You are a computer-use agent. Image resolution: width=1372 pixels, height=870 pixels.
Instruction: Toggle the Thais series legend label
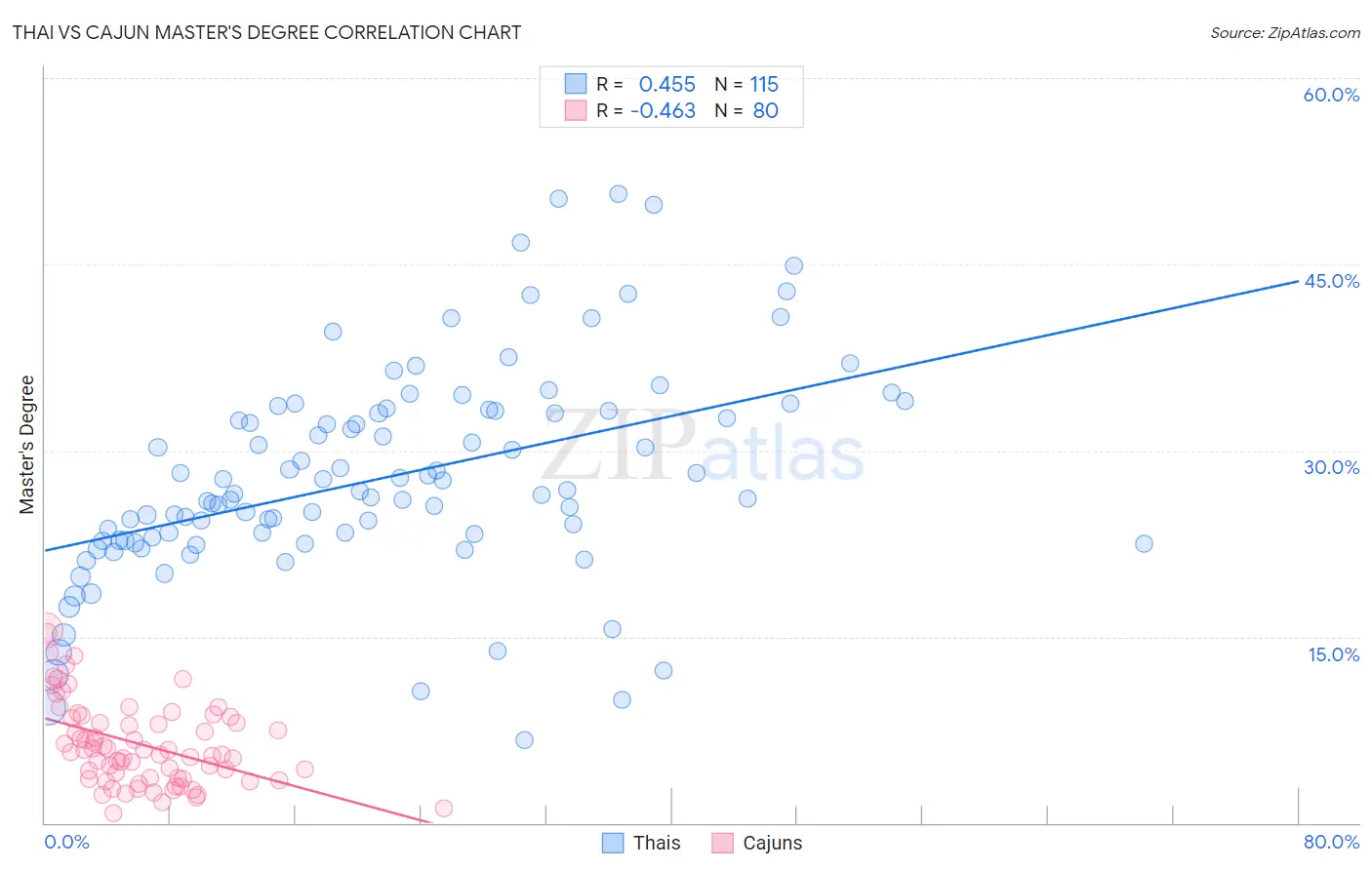coord(657,843)
